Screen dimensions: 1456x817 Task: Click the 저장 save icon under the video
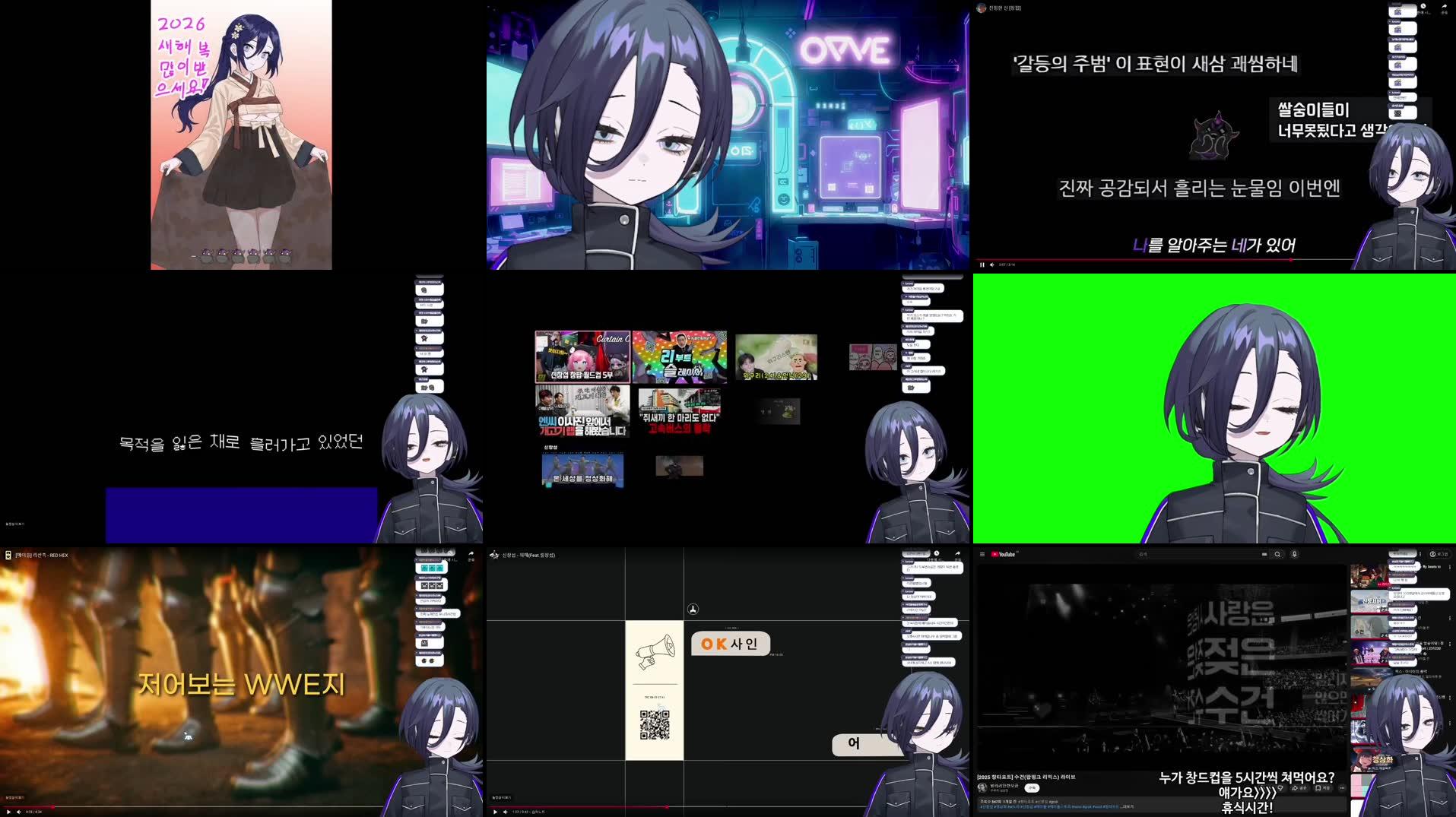(x=1321, y=788)
